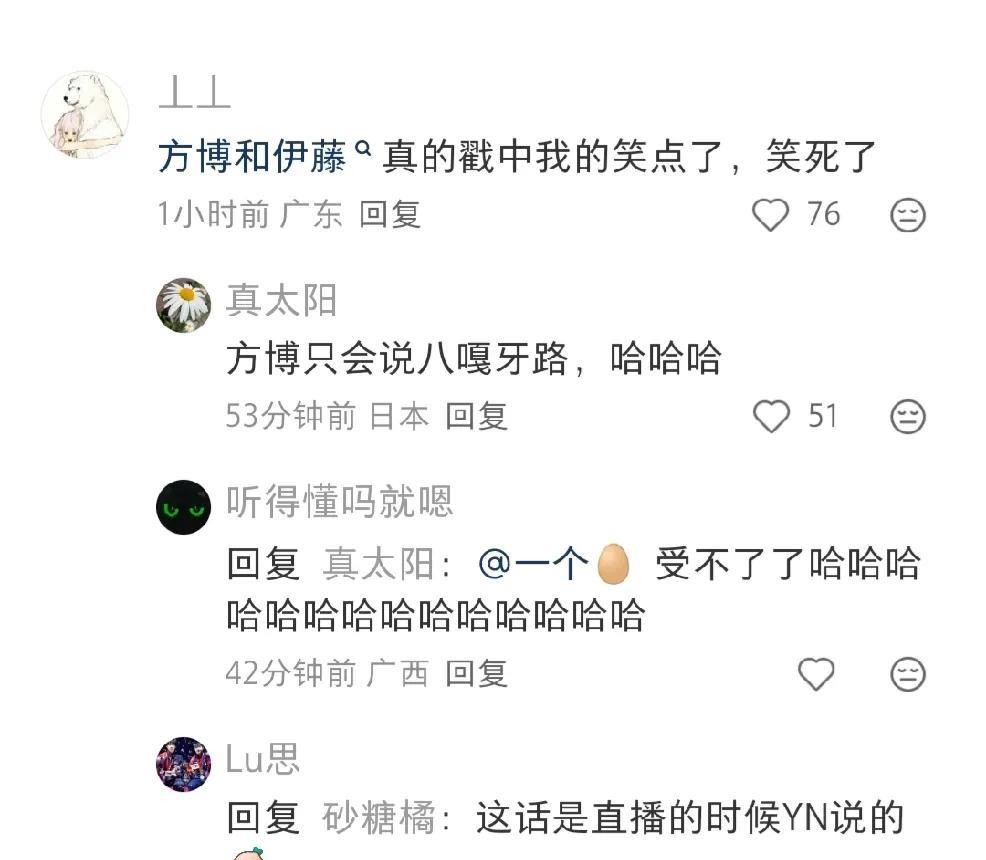This screenshot has width=986, height=860.
Task: Open username 听得懂吗就嗯
Action: [340, 501]
